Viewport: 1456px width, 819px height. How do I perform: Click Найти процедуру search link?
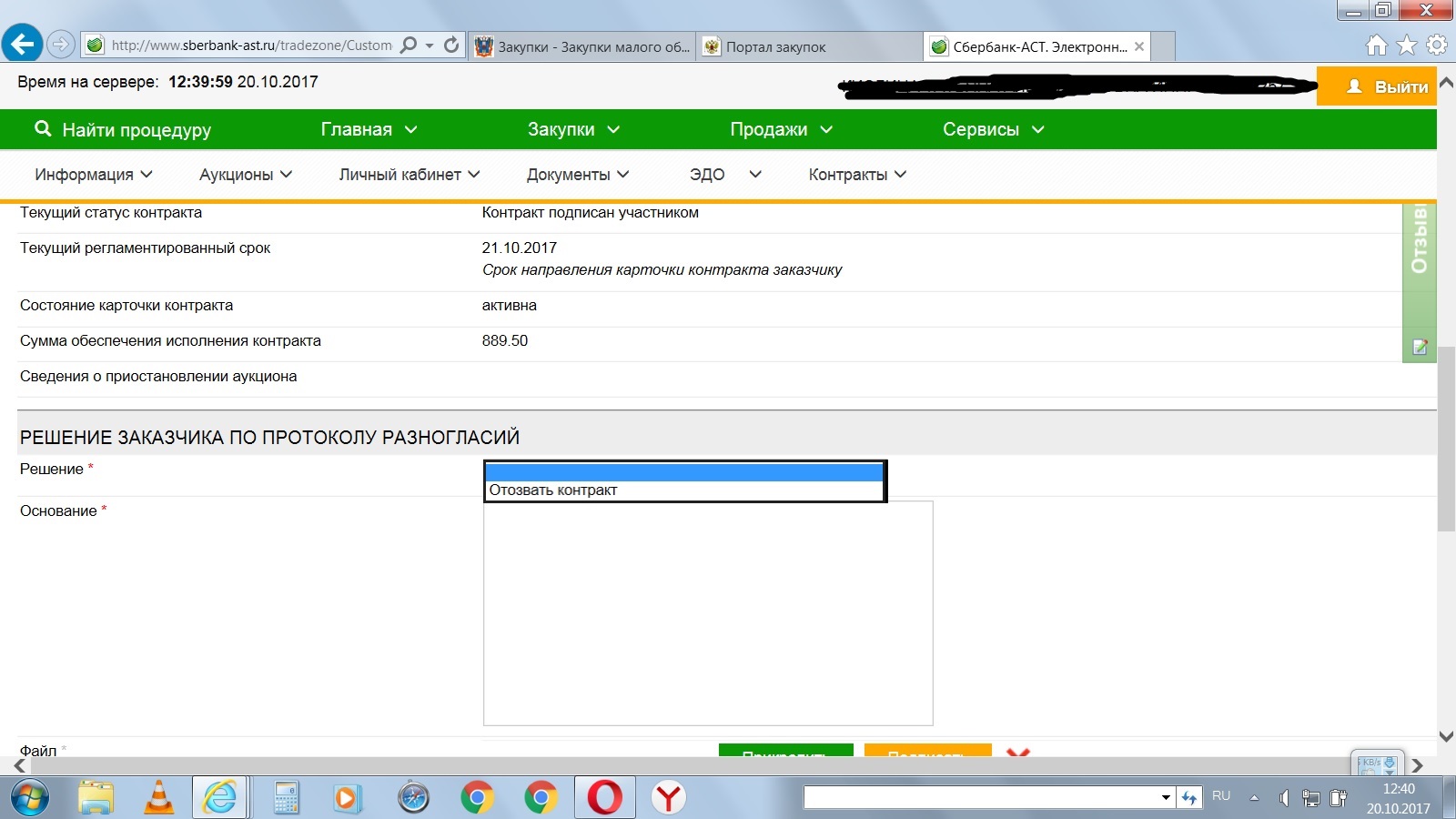click(123, 129)
